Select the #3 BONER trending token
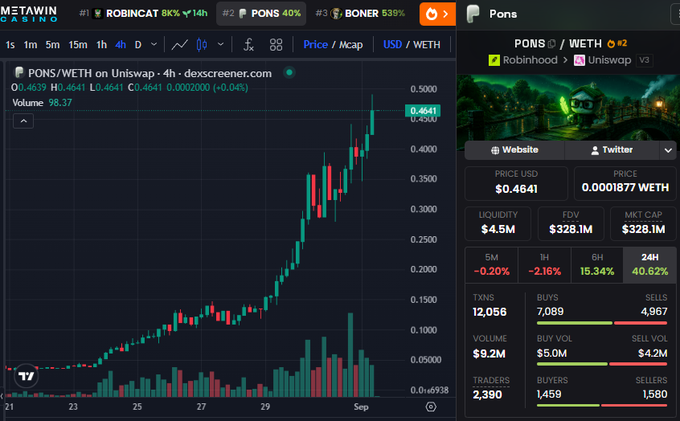680x421 pixels. [360, 13]
